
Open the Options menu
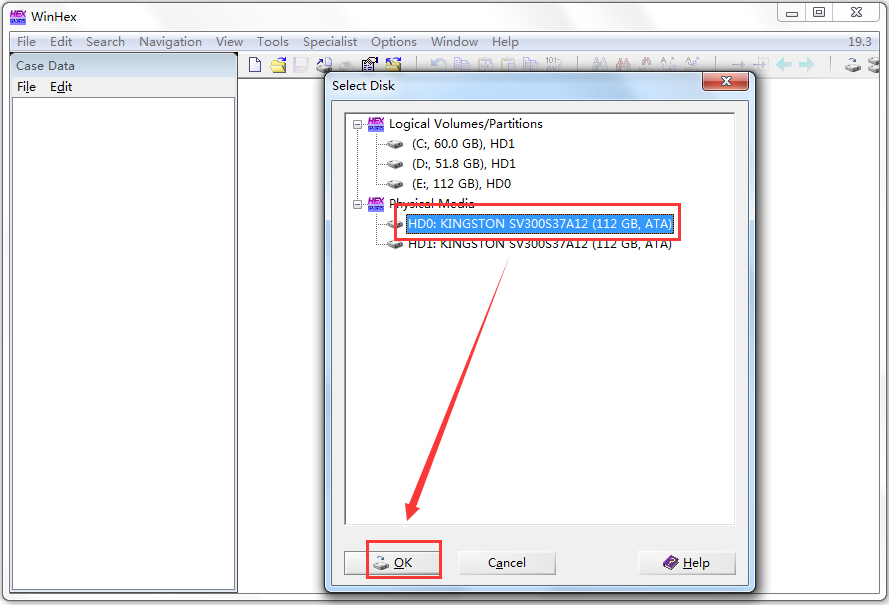pyautogui.click(x=394, y=41)
